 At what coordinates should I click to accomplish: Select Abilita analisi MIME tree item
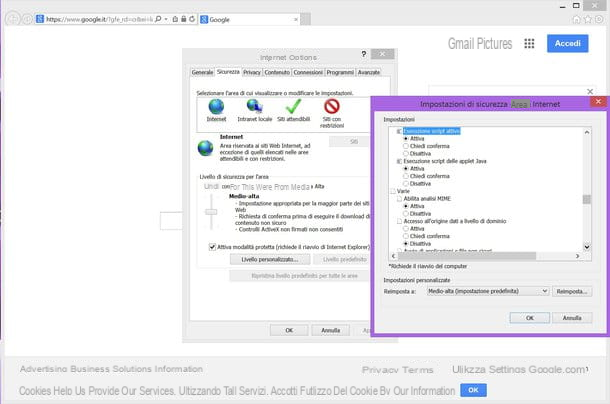(427, 198)
